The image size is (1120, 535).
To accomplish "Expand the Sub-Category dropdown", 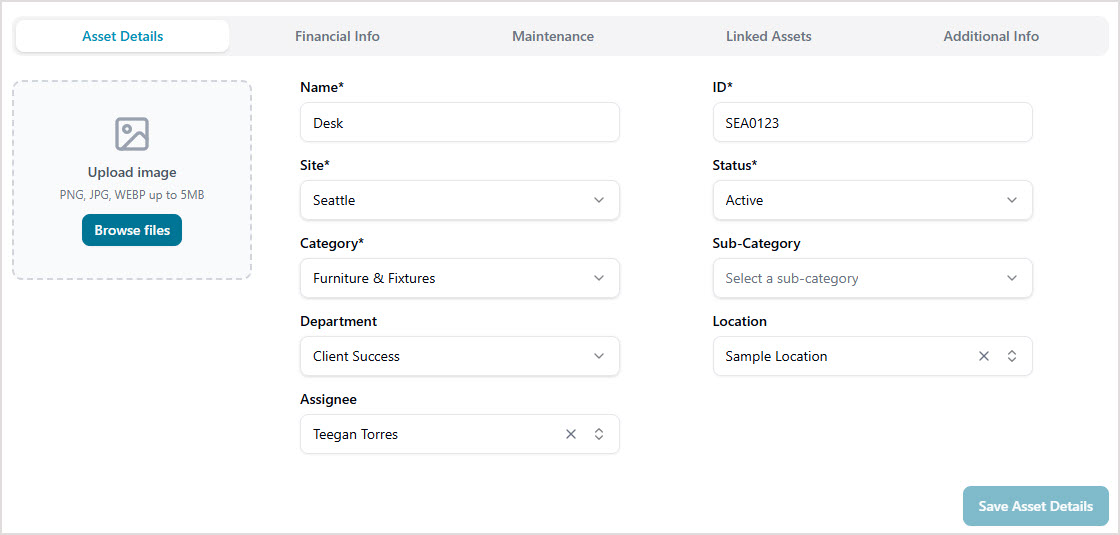I will (872, 278).
